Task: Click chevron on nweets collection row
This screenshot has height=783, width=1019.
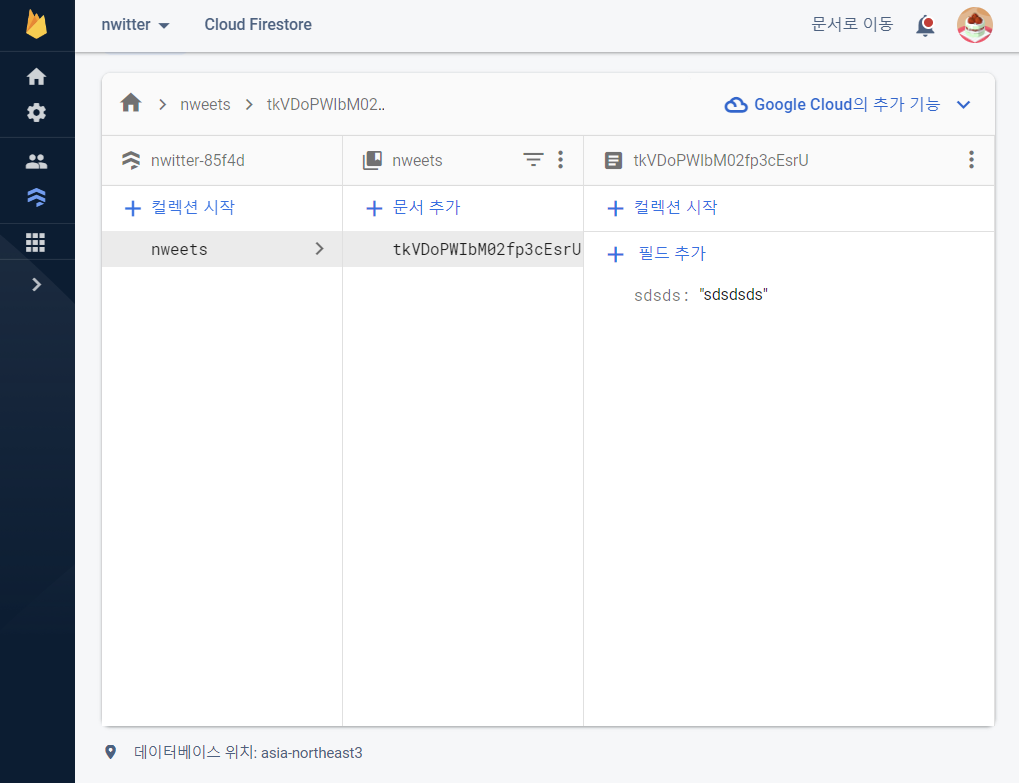Action: pos(319,249)
